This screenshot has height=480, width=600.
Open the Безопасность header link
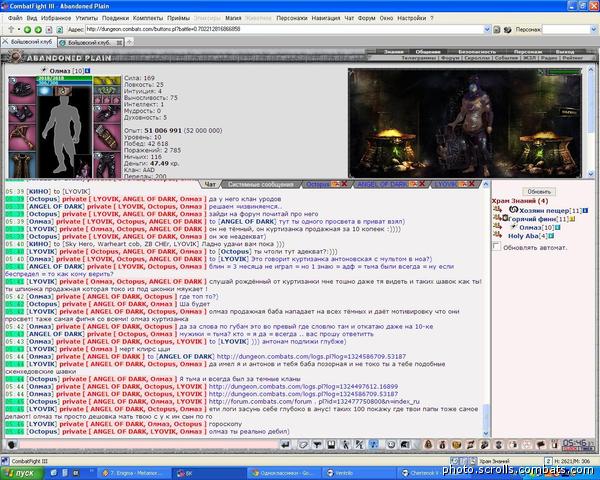coord(477,52)
